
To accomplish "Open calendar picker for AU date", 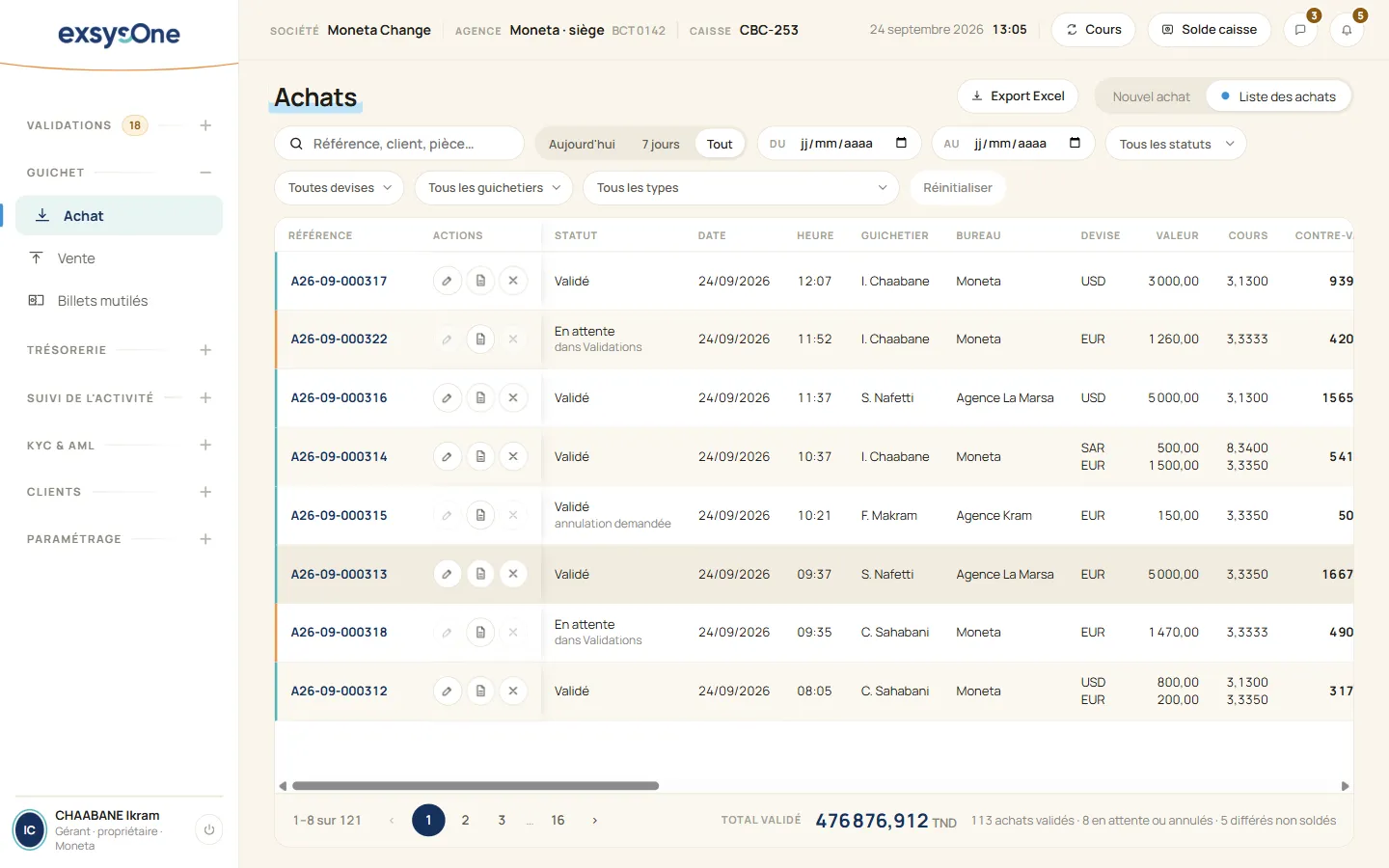I will point(1075,144).
